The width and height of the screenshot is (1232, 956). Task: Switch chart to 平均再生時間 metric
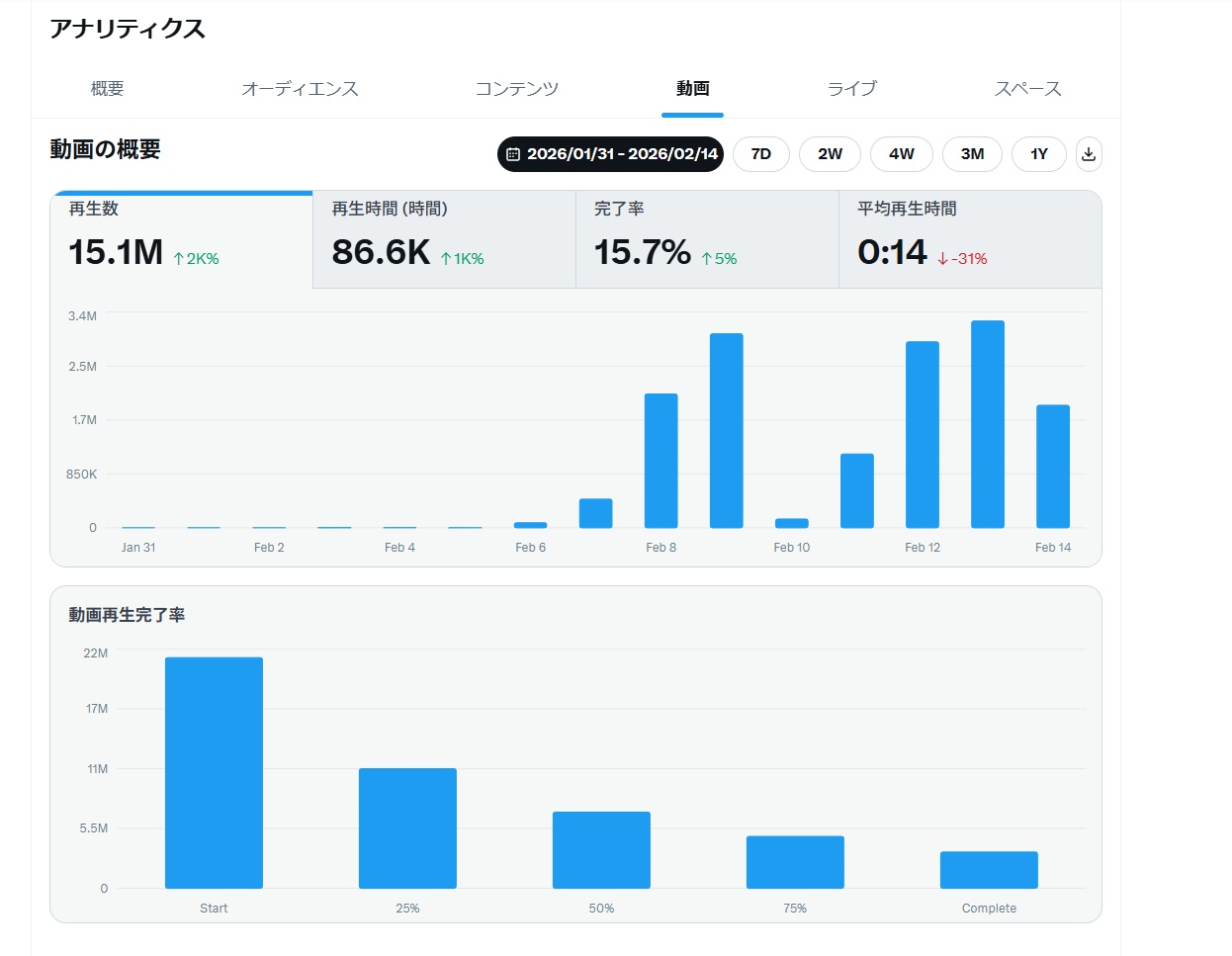coord(969,239)
